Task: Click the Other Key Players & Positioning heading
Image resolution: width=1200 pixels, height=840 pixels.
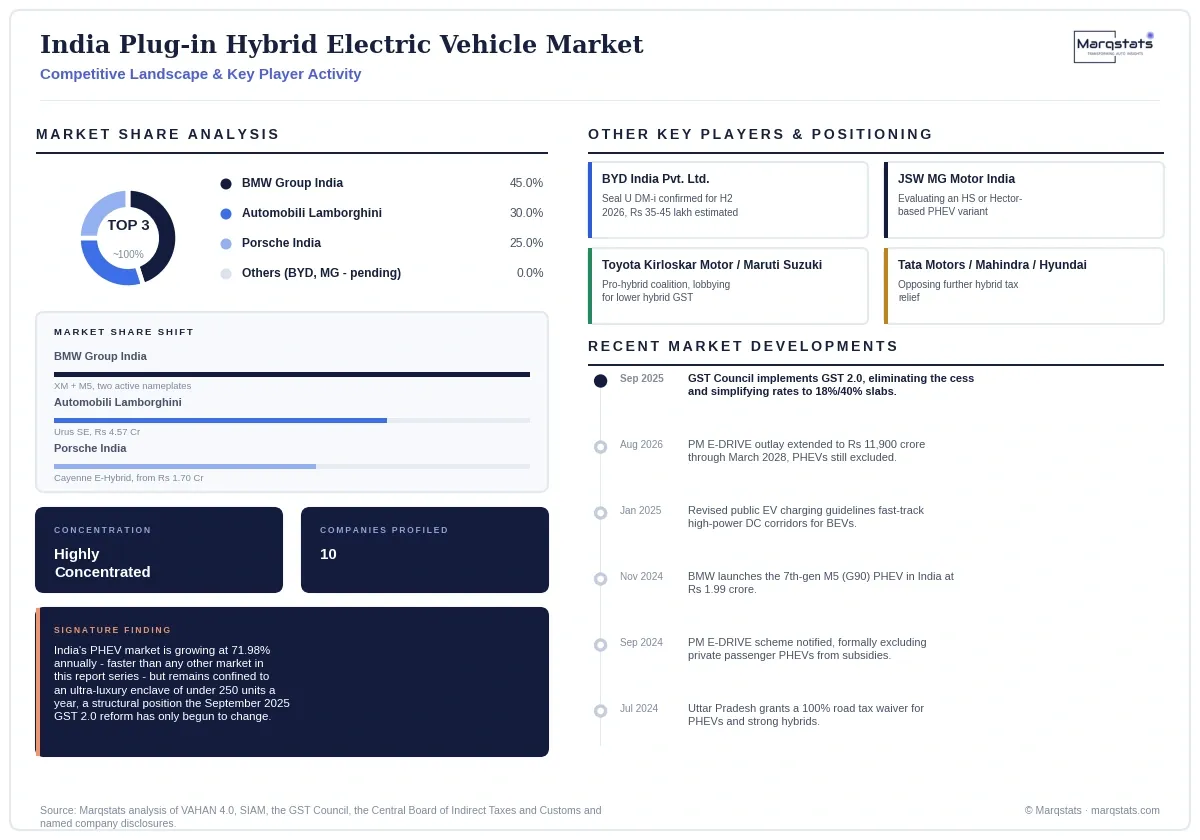Action: pyautogui.click(x=761, y=134)
